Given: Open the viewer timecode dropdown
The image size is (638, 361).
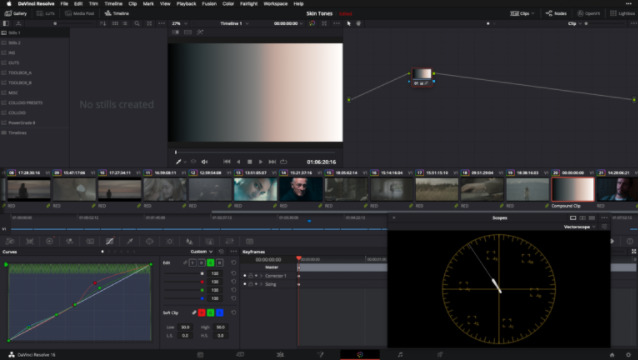Looking at the screenshot, I should pos(288,24).
